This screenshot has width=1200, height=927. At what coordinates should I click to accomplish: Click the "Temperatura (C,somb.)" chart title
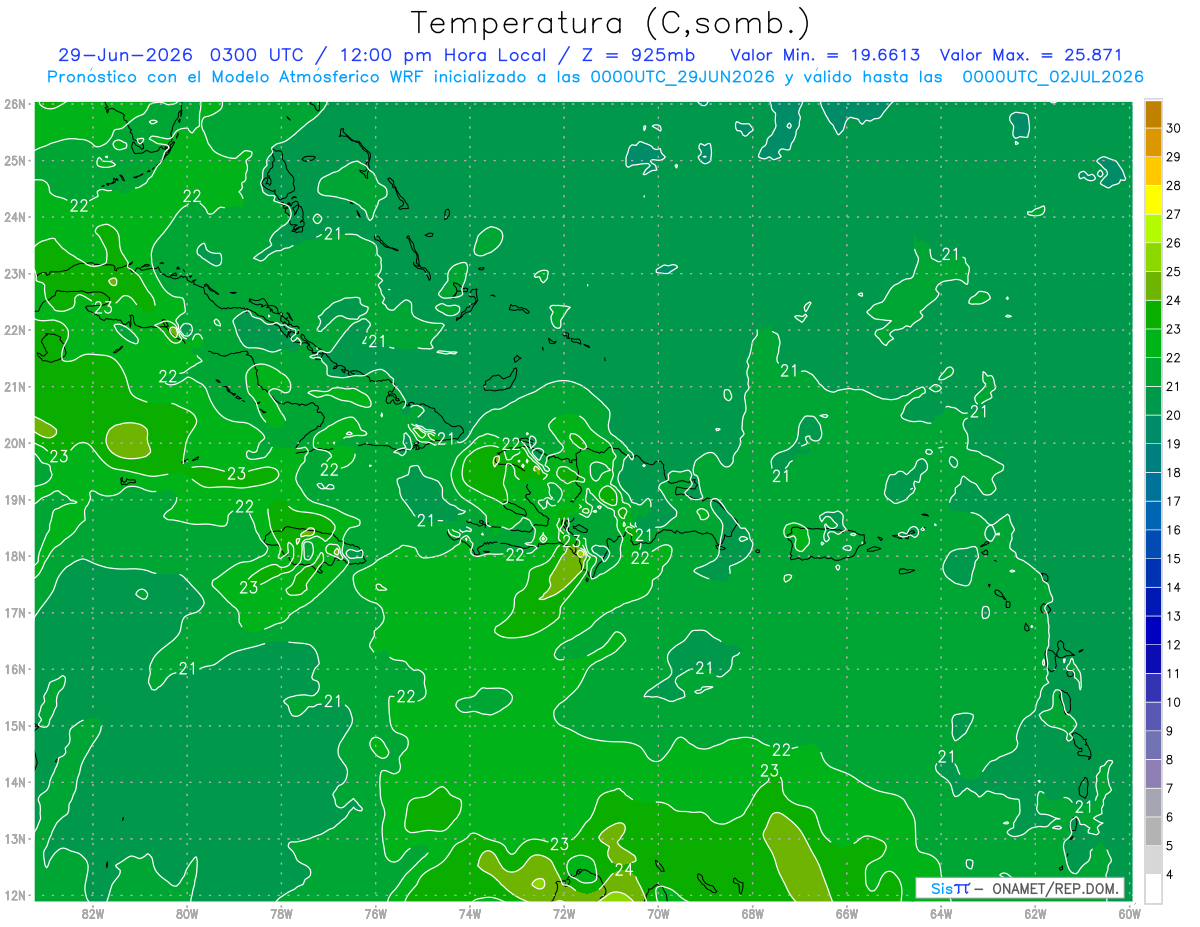tap(611, 23)
